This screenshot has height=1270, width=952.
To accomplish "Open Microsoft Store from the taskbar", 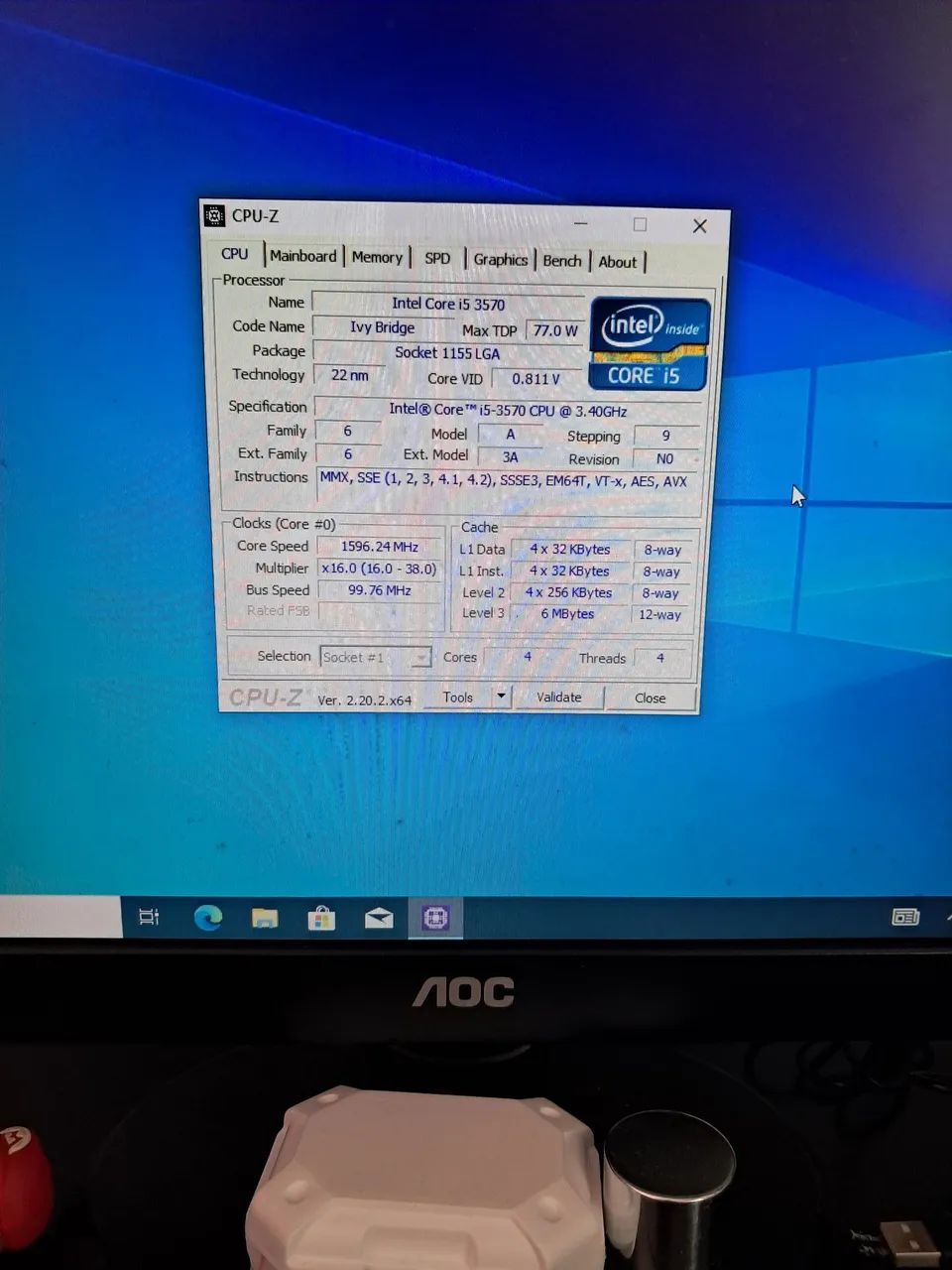I will click(320, 919).
